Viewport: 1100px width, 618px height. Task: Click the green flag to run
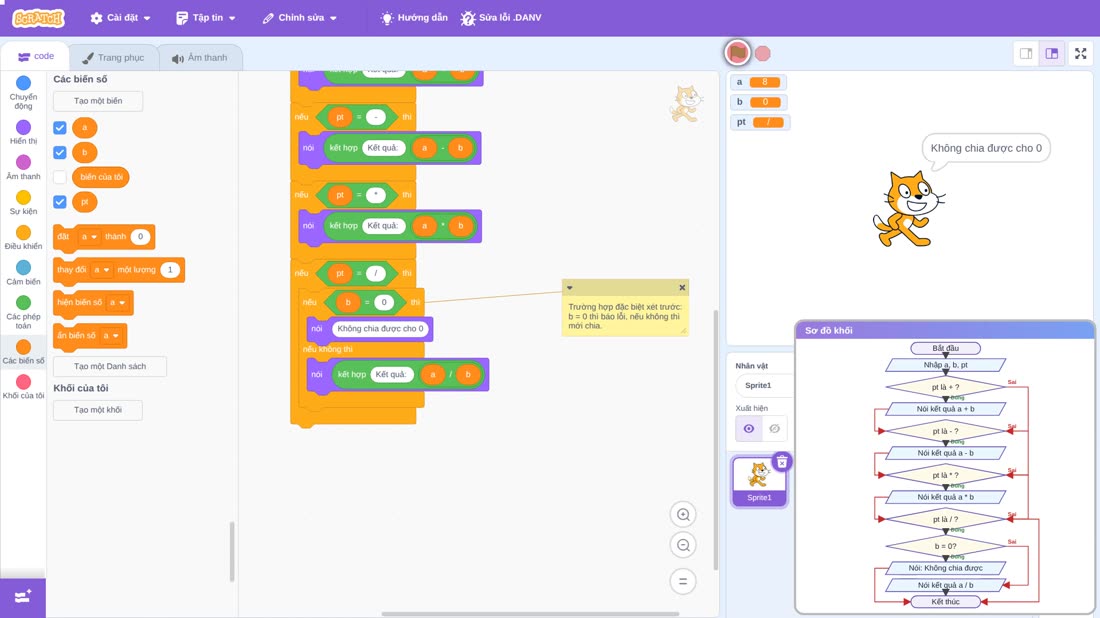(737, 53)
